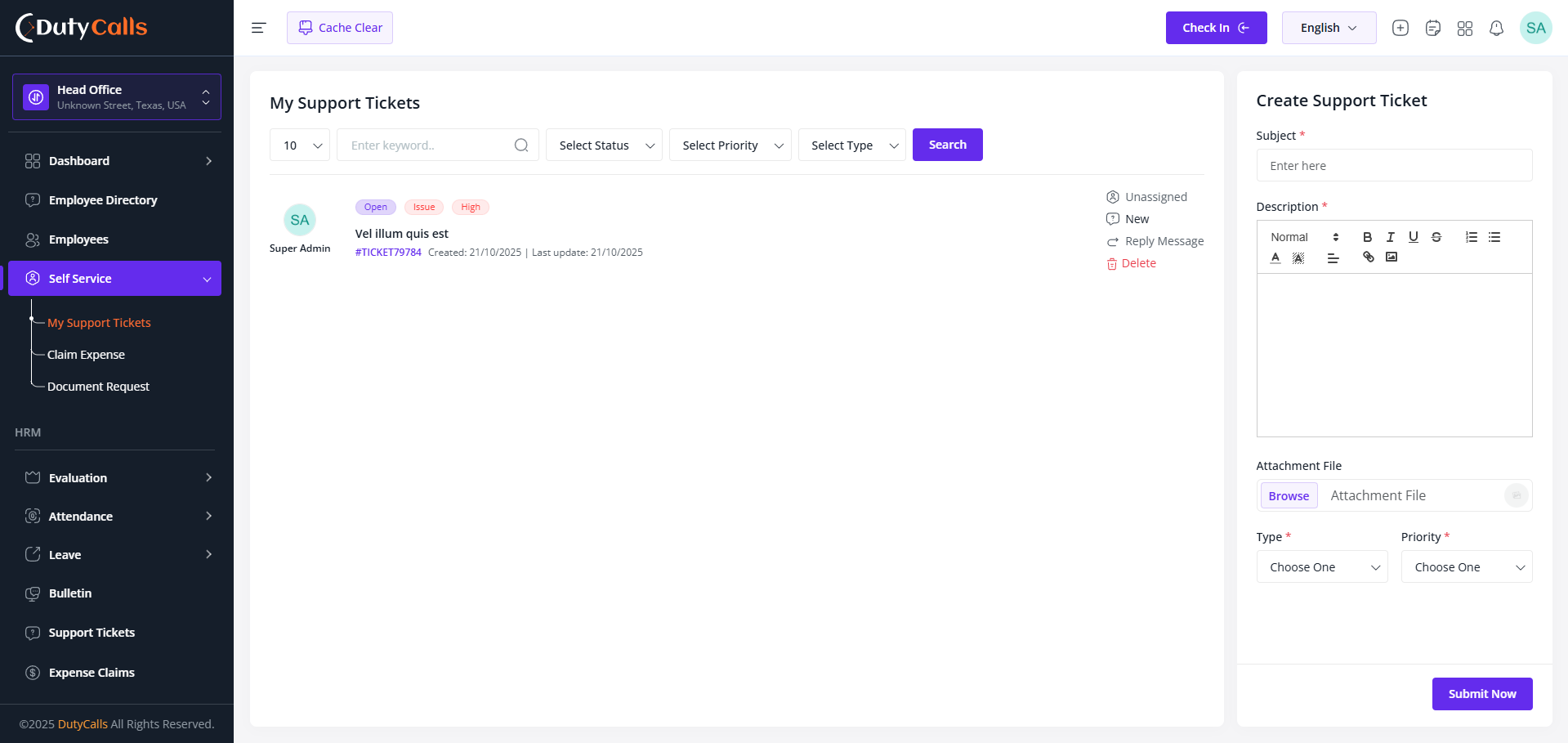
Task: Open the Employees page
Action: [x=114, y=239]
